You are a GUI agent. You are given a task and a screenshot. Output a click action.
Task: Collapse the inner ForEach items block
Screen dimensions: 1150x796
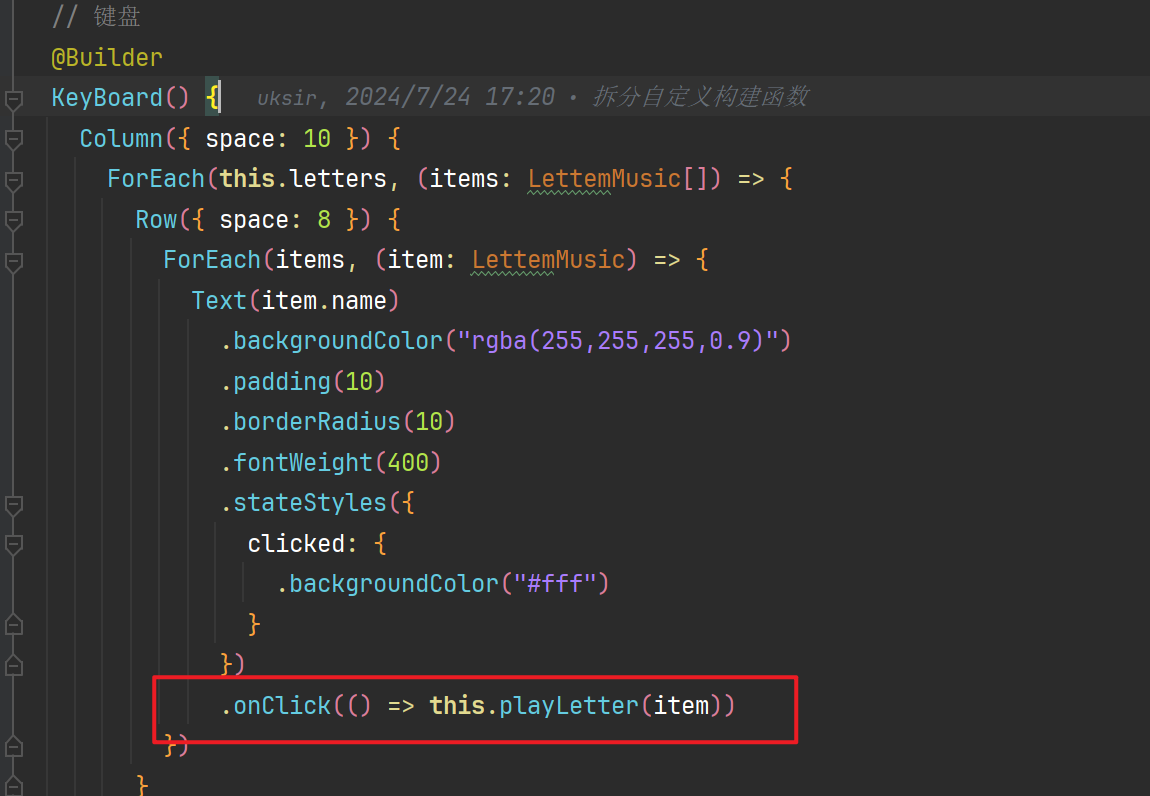[x=13, y=262]
